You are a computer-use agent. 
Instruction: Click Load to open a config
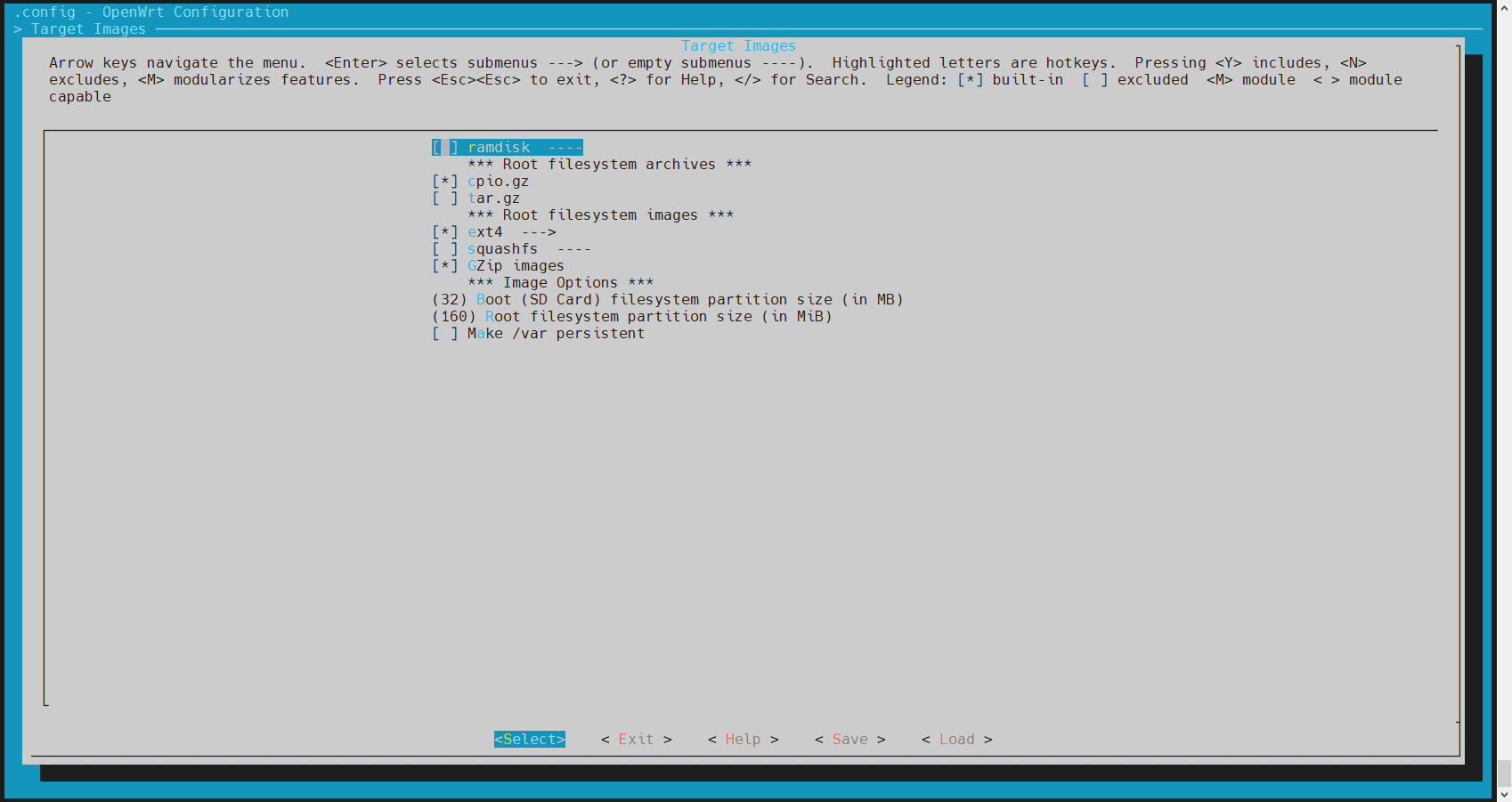[956, 740]
